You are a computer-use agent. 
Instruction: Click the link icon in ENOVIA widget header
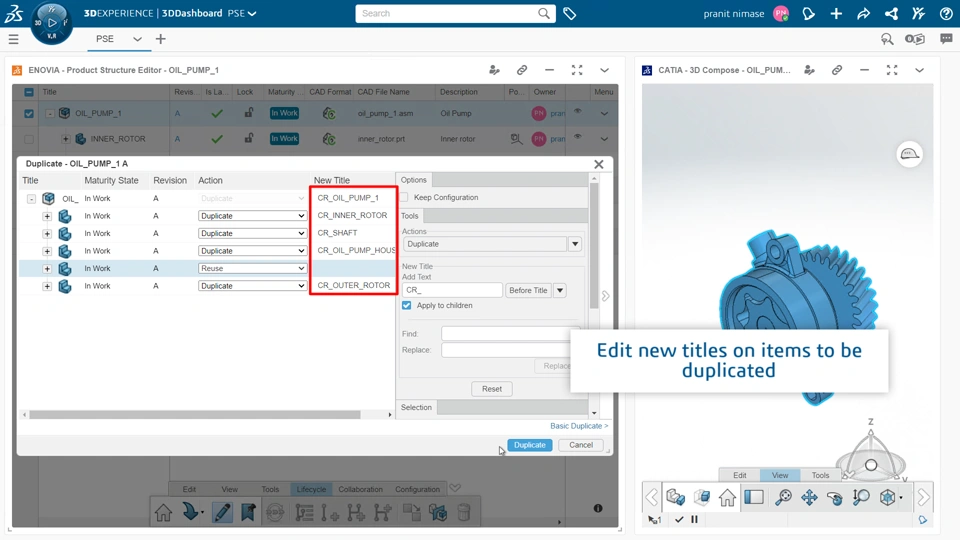click(x=522, y=70)
